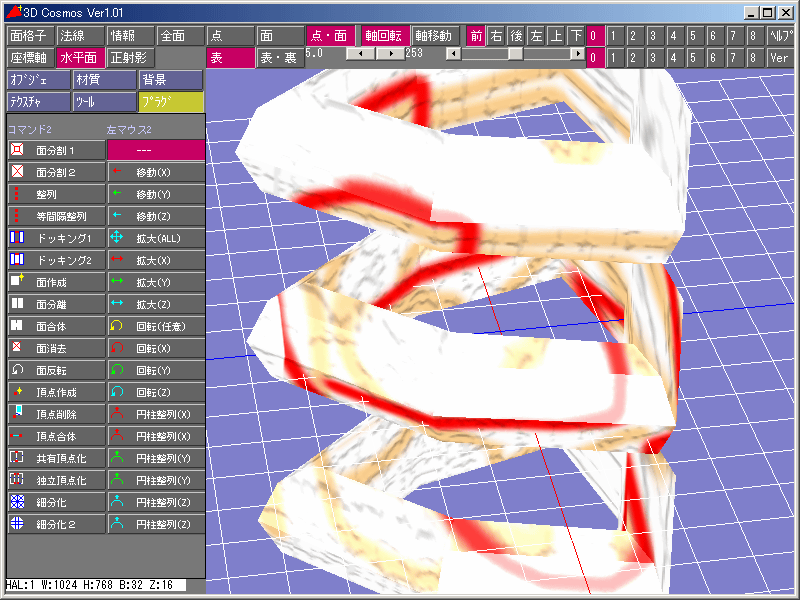
Task: Select the 面合体 merge faces command
Action: [x=57, y=326]
